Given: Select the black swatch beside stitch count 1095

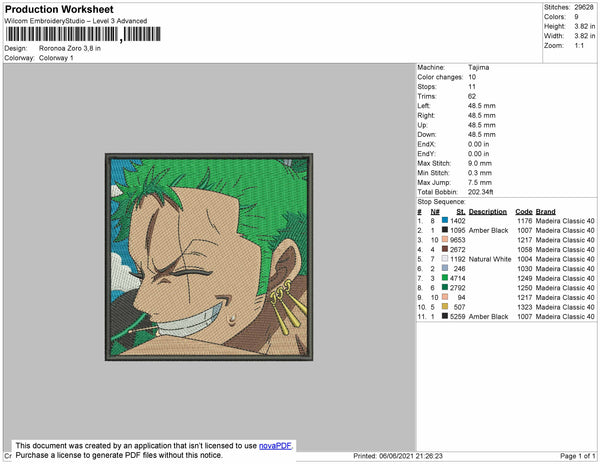Looking at the screenshot, I should [445, 230].
